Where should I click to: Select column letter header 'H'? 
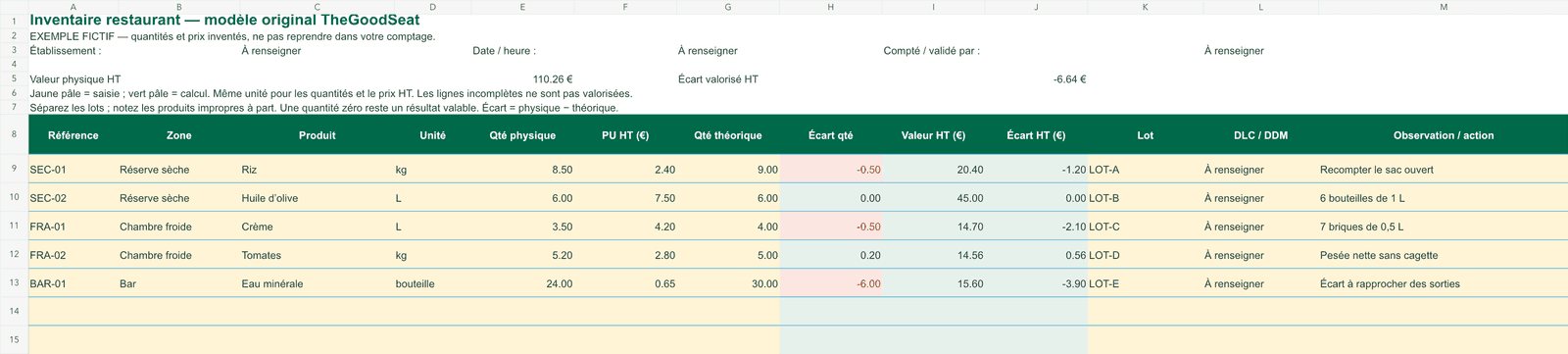[831, 6]
